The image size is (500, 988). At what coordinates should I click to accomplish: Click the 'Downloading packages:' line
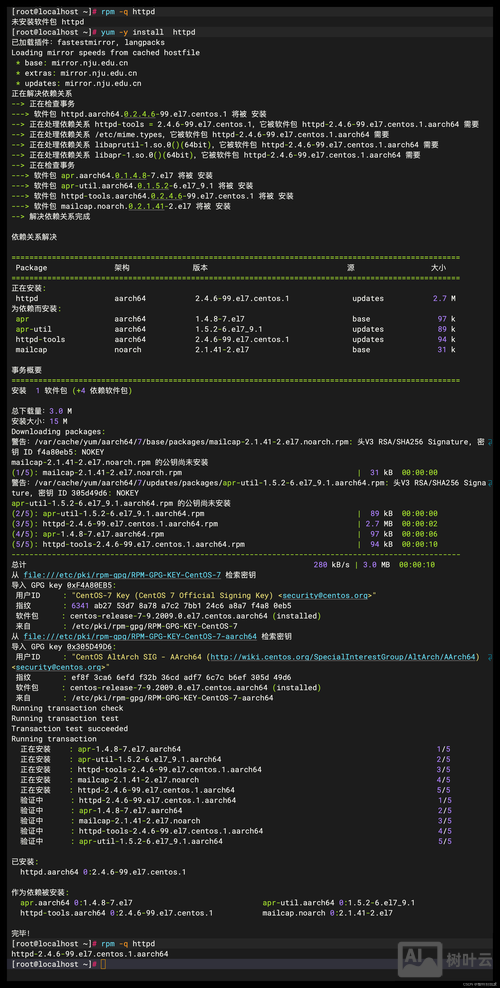tap(59, 432)
